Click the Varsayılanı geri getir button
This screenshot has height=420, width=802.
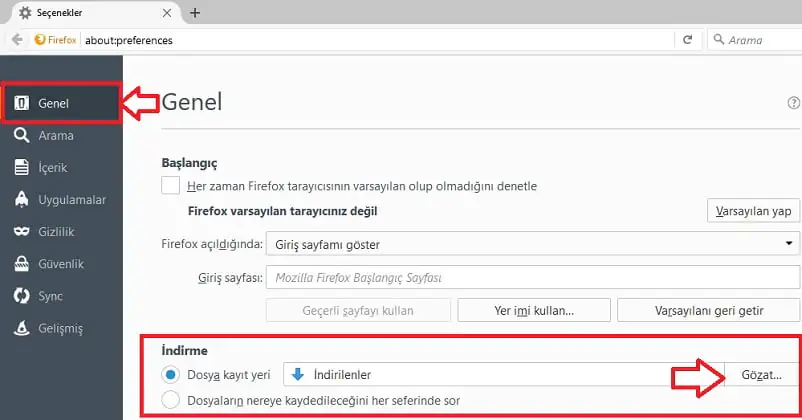click(x=709, y=311)
